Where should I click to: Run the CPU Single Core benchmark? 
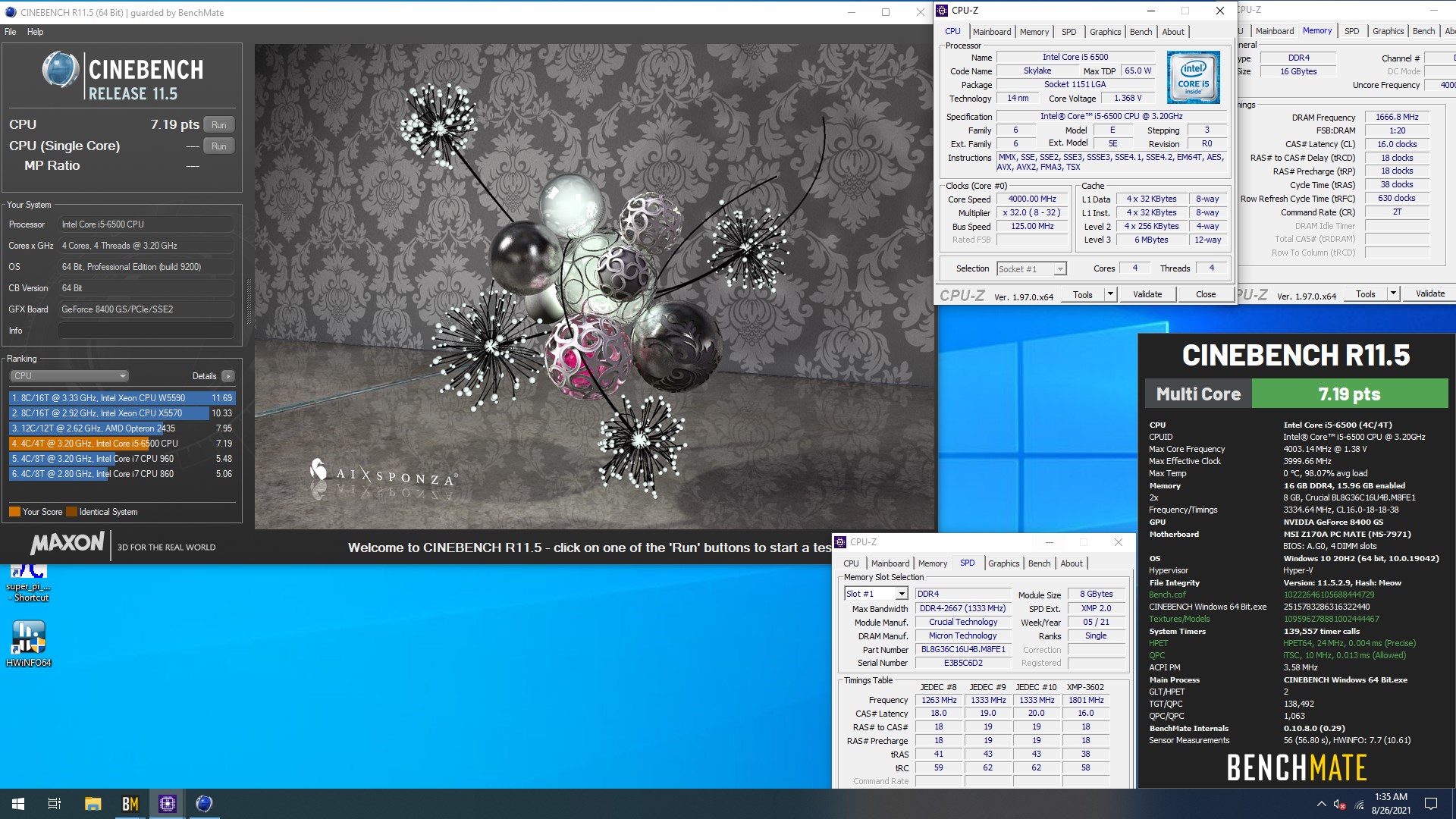tap(219, 146)
